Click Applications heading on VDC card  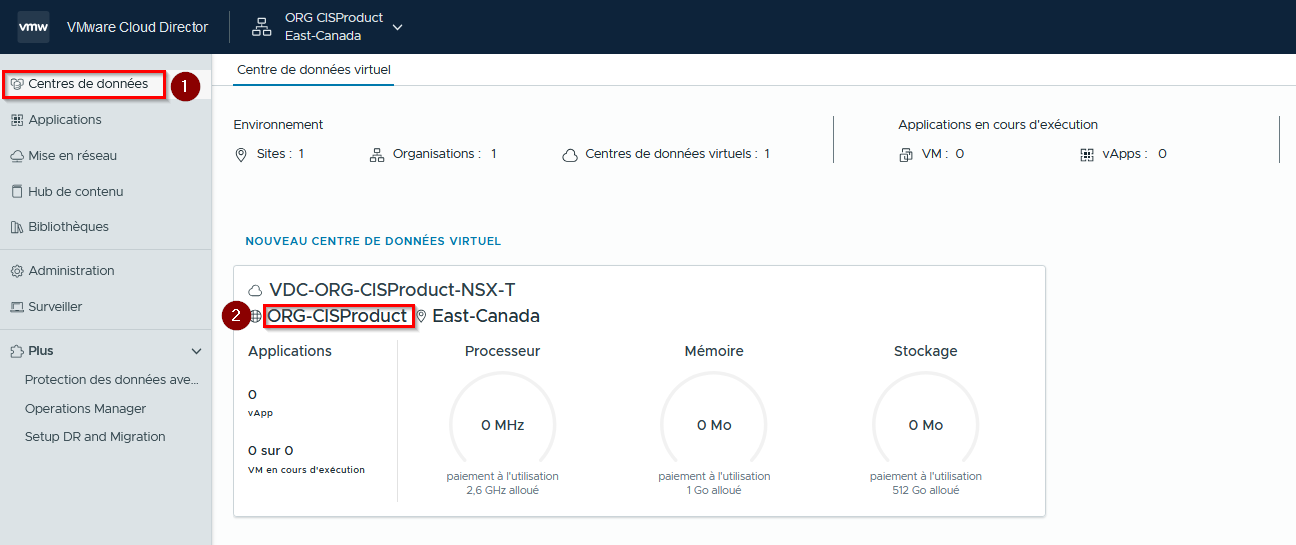pyautogui.click(x=290, y=351)
